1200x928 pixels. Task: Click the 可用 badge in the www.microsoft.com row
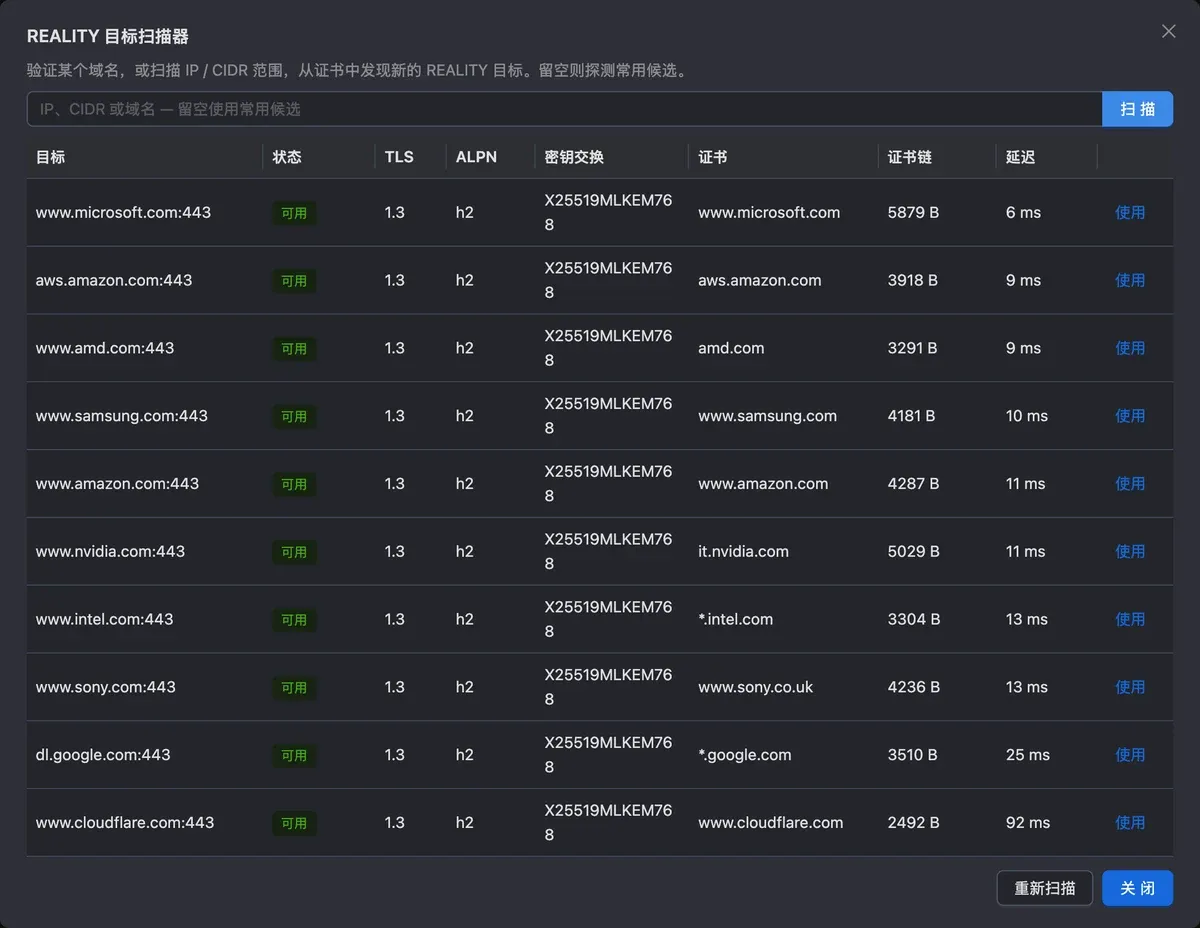click(294, 213)
